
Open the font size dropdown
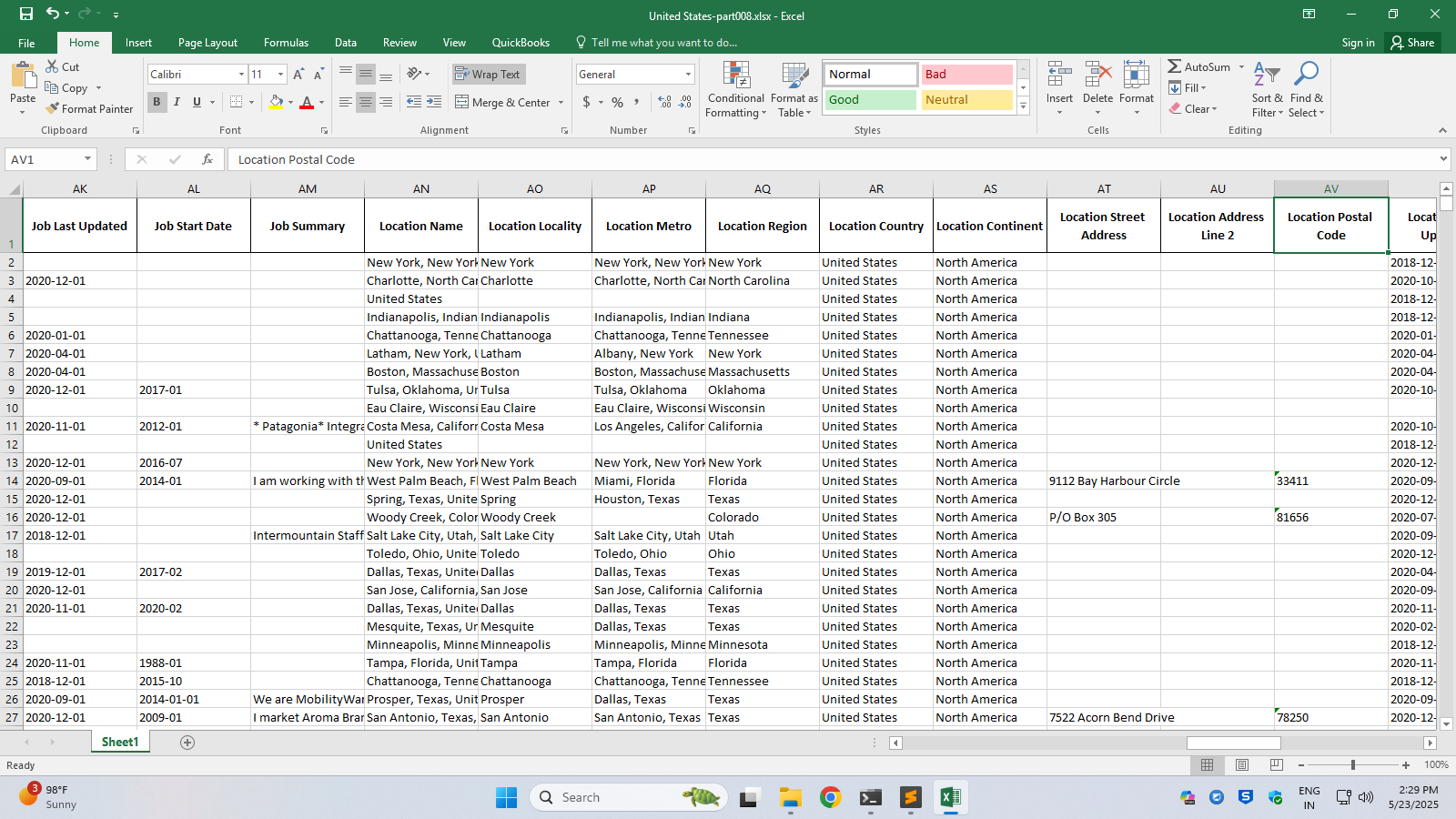point(280,75)
